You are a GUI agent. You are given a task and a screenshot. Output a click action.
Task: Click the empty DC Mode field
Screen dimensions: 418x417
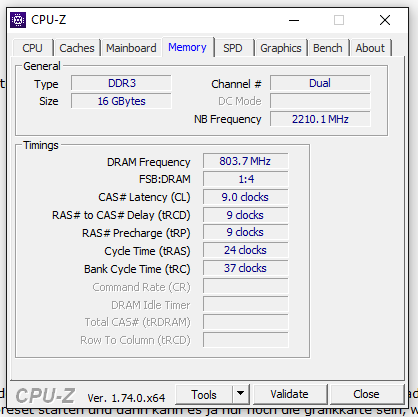[320, 101]
